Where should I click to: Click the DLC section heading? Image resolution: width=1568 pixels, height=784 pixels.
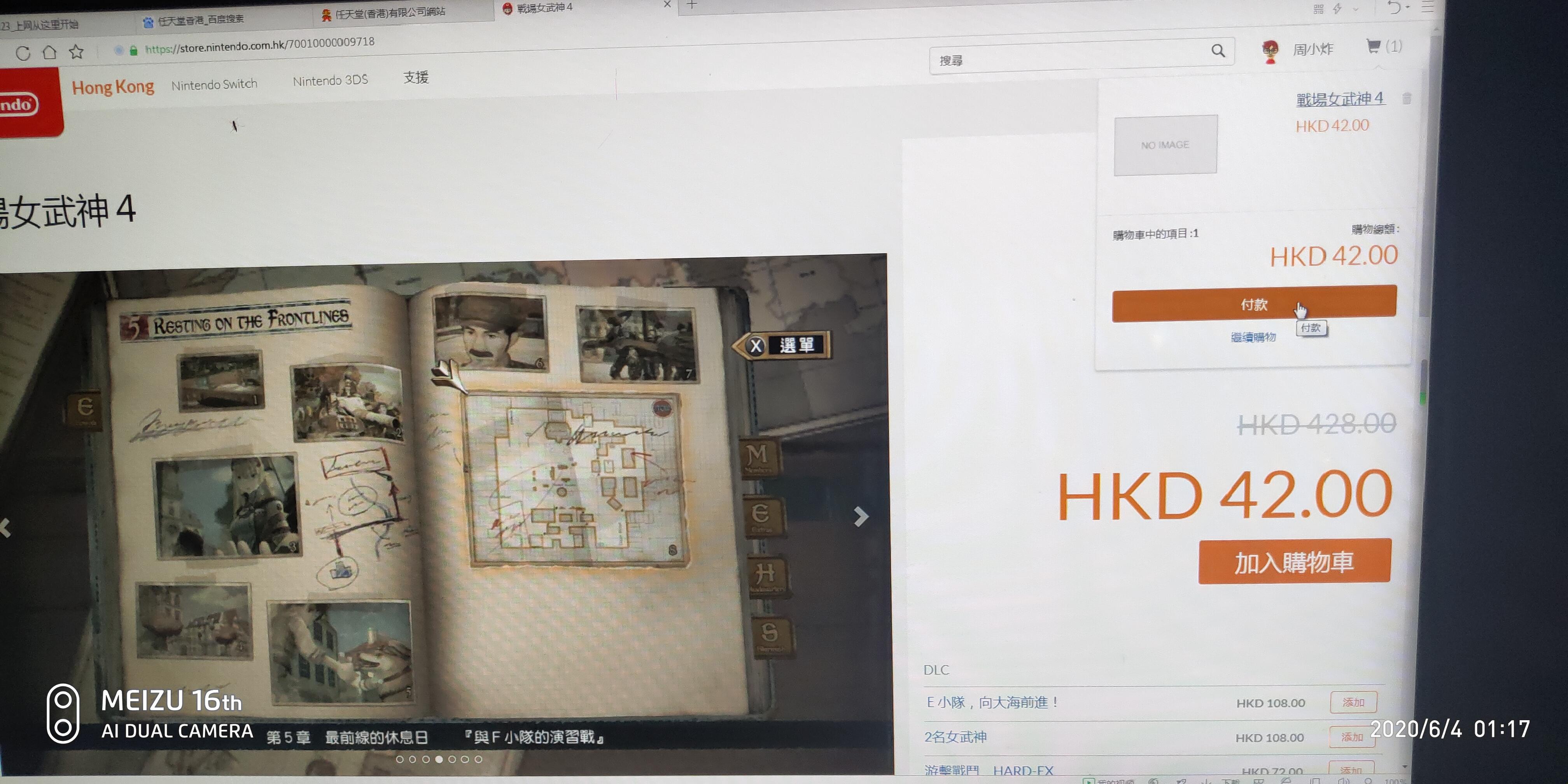936,670
